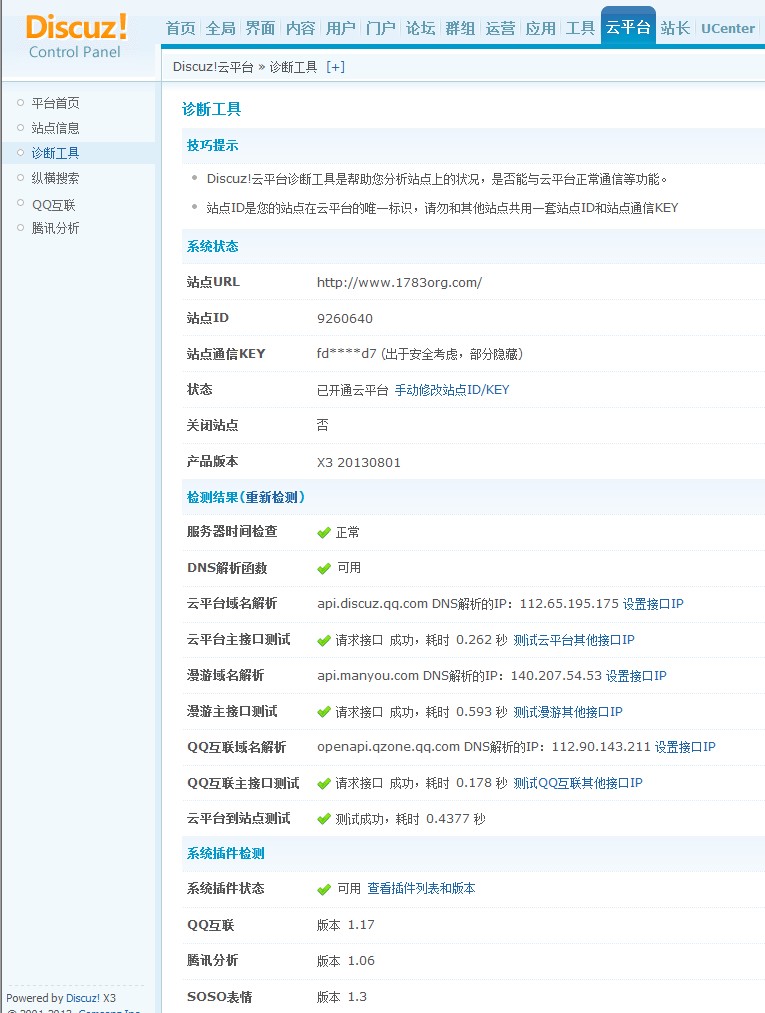The image size is (765, 1013).
Task: Open the 工具 top menu
Action: 580,28
